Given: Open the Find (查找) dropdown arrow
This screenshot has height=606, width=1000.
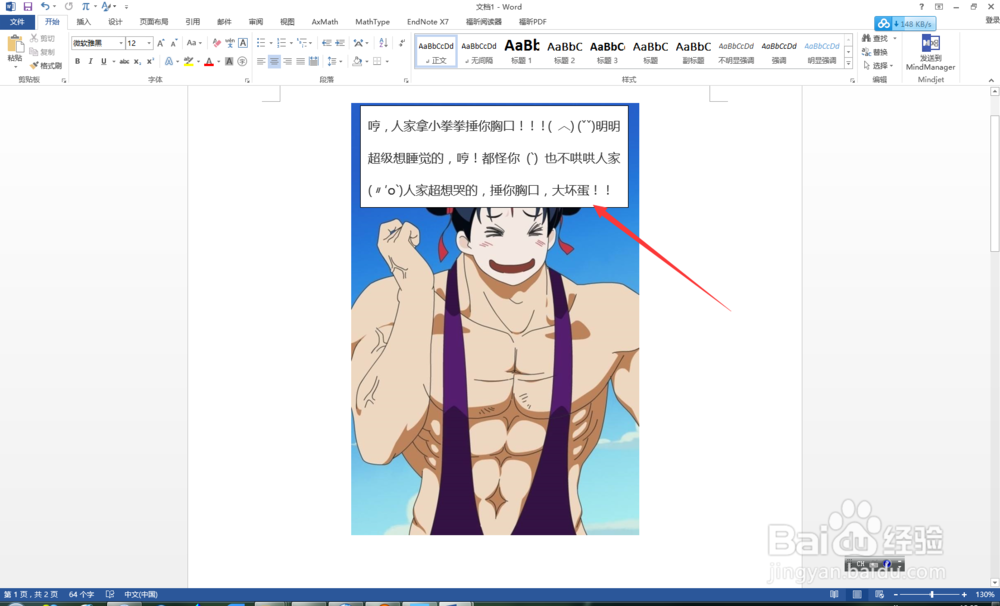Looking at the screenshot, I should point(895,38).
